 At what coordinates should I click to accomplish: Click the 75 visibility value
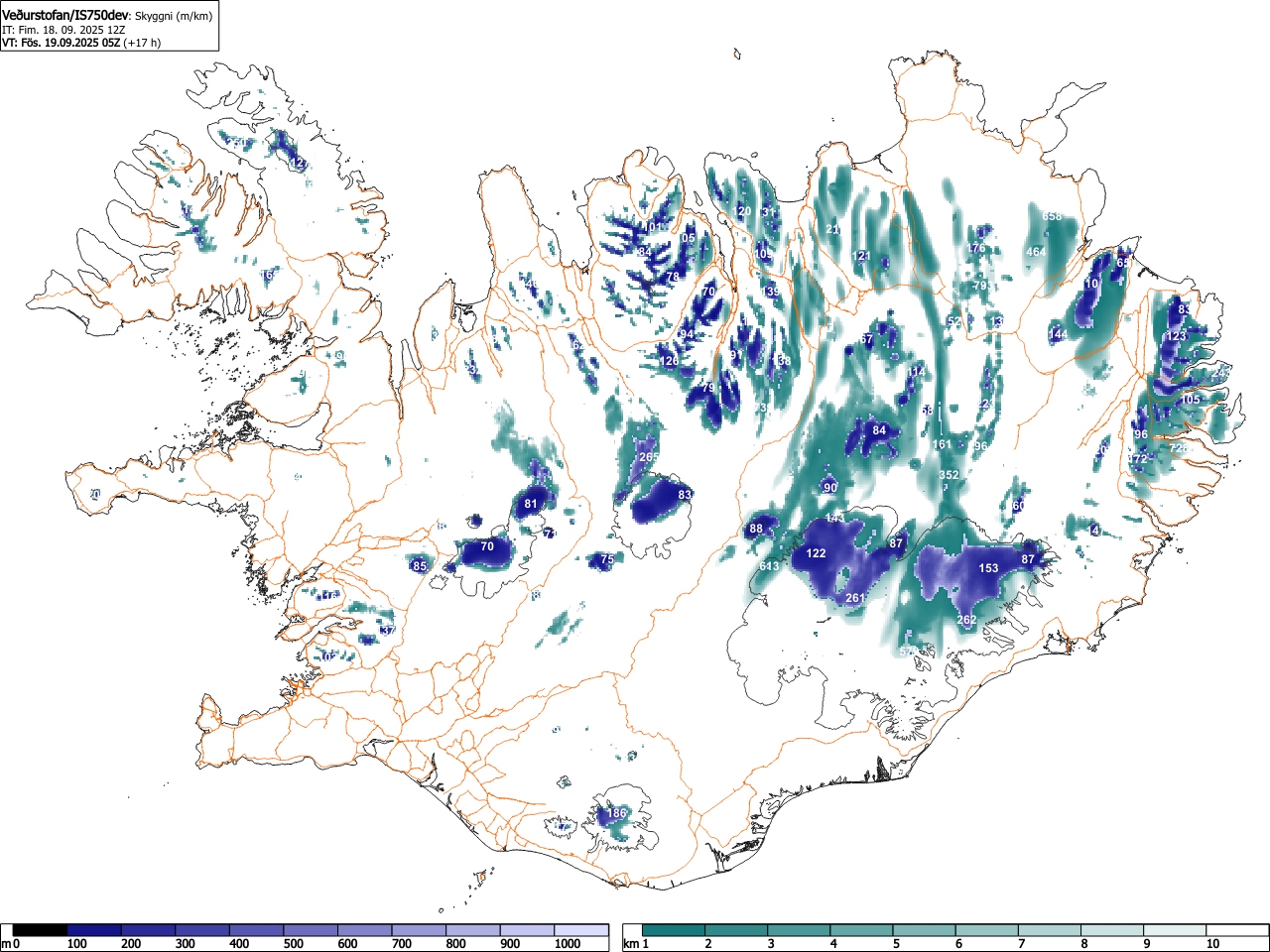[607, 559]
